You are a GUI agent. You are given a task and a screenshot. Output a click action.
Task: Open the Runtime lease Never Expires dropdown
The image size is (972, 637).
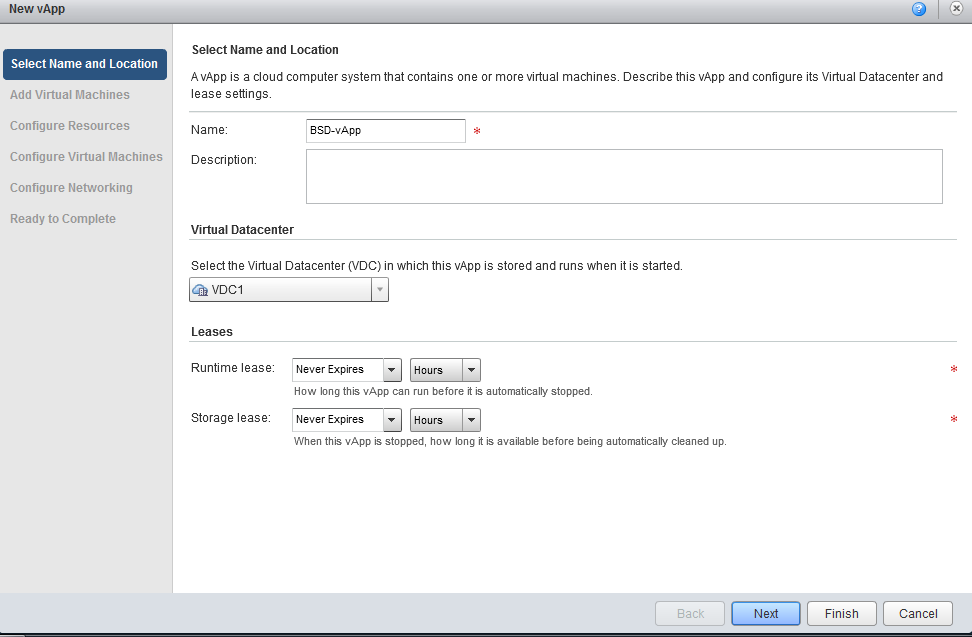coord(347,370)
